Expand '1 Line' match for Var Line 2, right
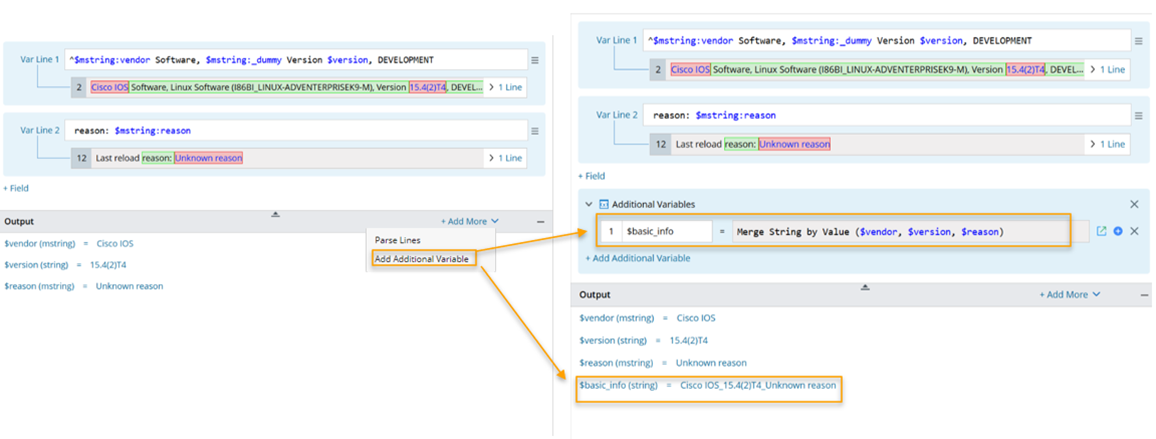 tap(1107, 144)
